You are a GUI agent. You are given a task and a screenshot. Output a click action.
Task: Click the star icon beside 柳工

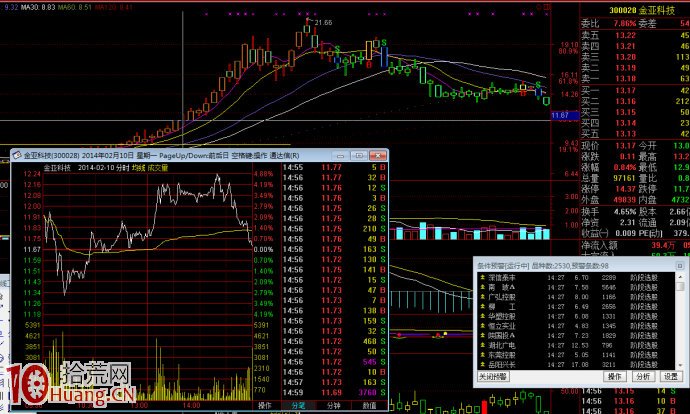pos(483,307)
